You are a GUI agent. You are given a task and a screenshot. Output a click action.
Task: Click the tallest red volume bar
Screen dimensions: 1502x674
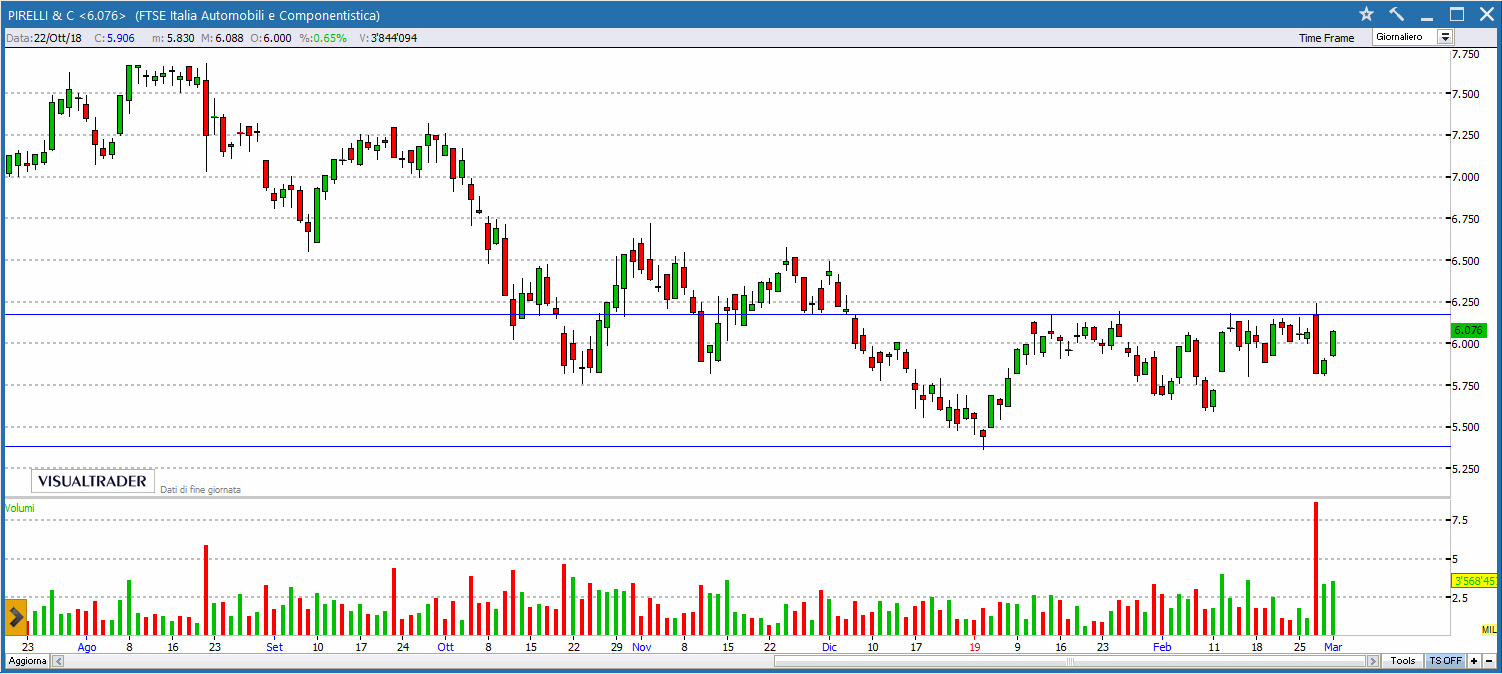pos(1316,570)
